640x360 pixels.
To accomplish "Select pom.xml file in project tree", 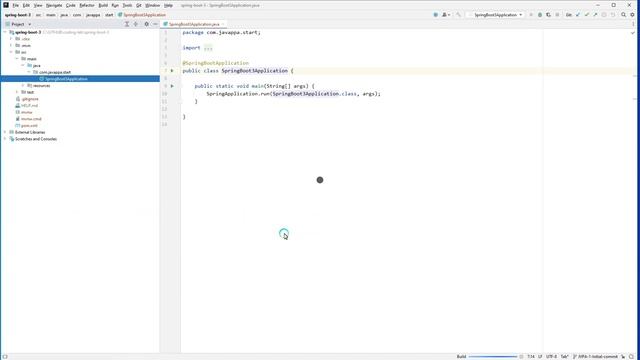I will [29, 125].
